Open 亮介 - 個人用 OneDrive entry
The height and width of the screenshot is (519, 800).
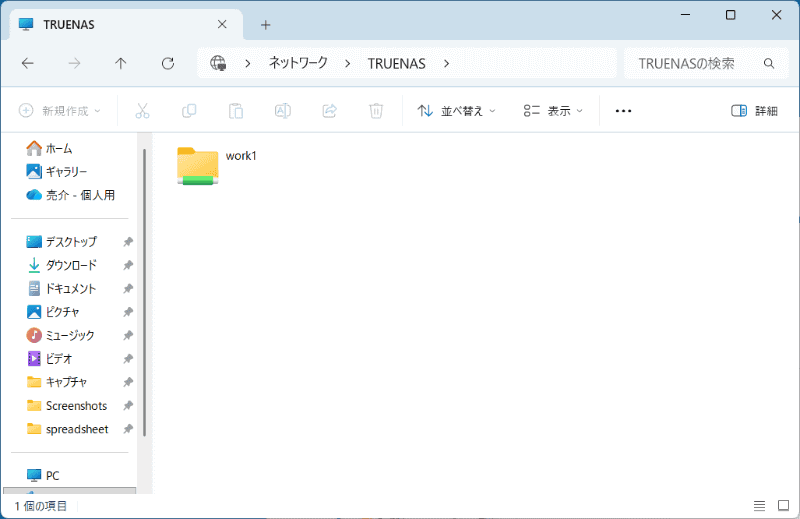point(70,195)
